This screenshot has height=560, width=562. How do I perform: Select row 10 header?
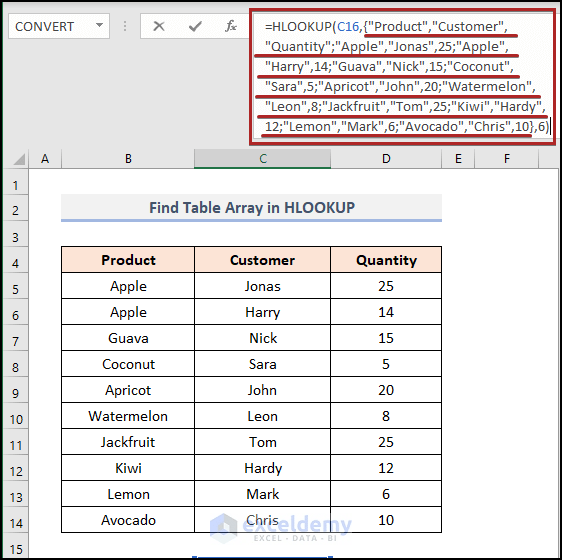[x=16, y=416]
